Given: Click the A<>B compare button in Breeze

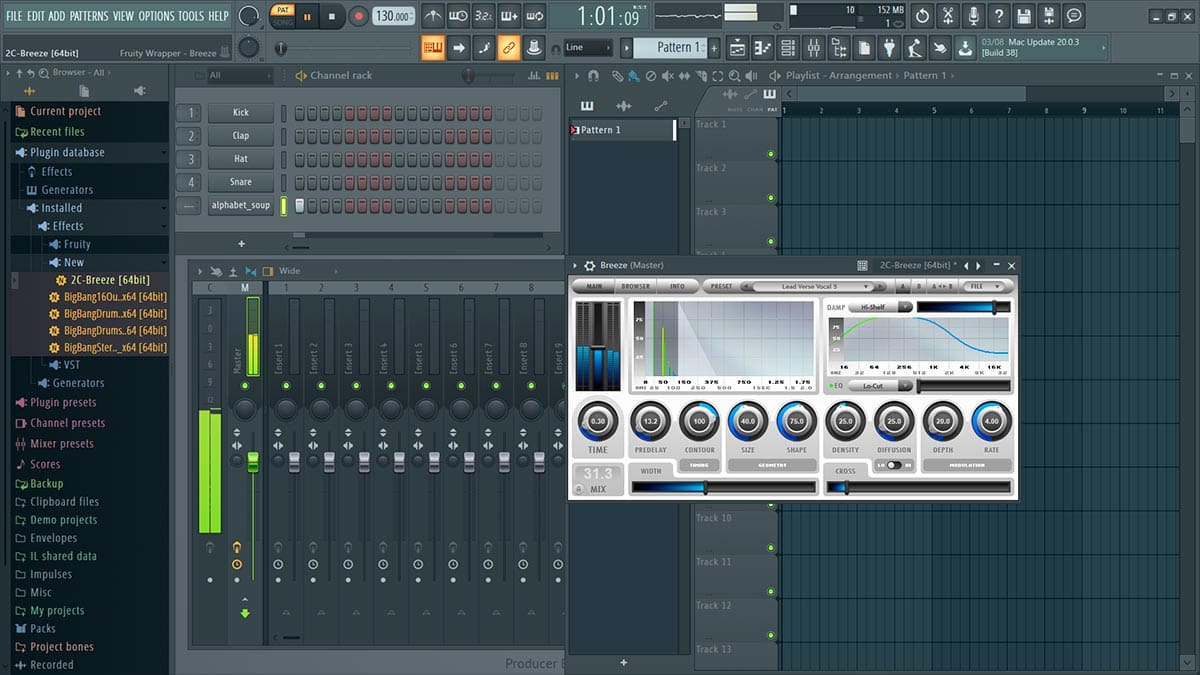Looking at the screenshot, I should pyautogui.click(x=940, y=286).
